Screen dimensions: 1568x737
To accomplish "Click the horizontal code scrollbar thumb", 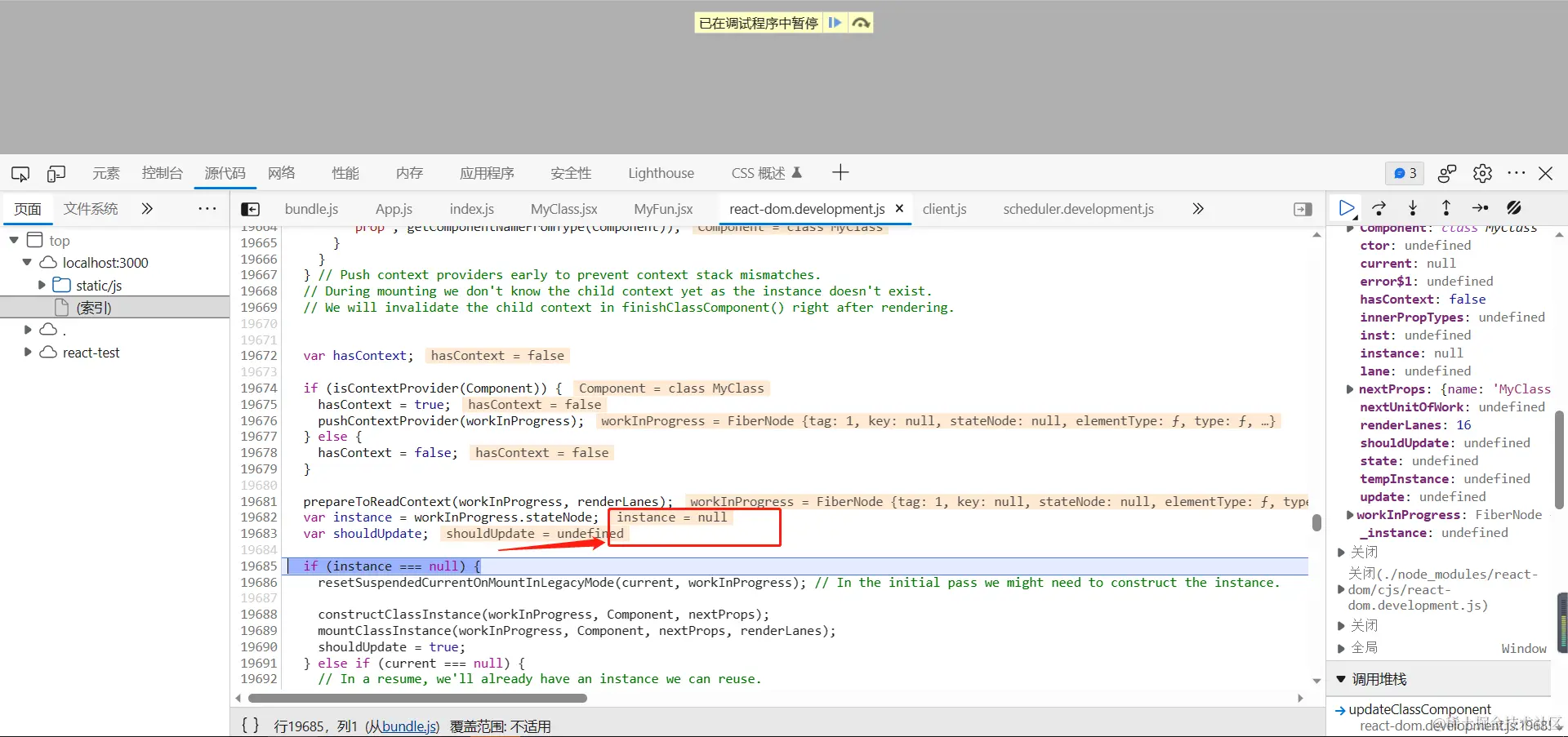I will click(x=417, y=699).
